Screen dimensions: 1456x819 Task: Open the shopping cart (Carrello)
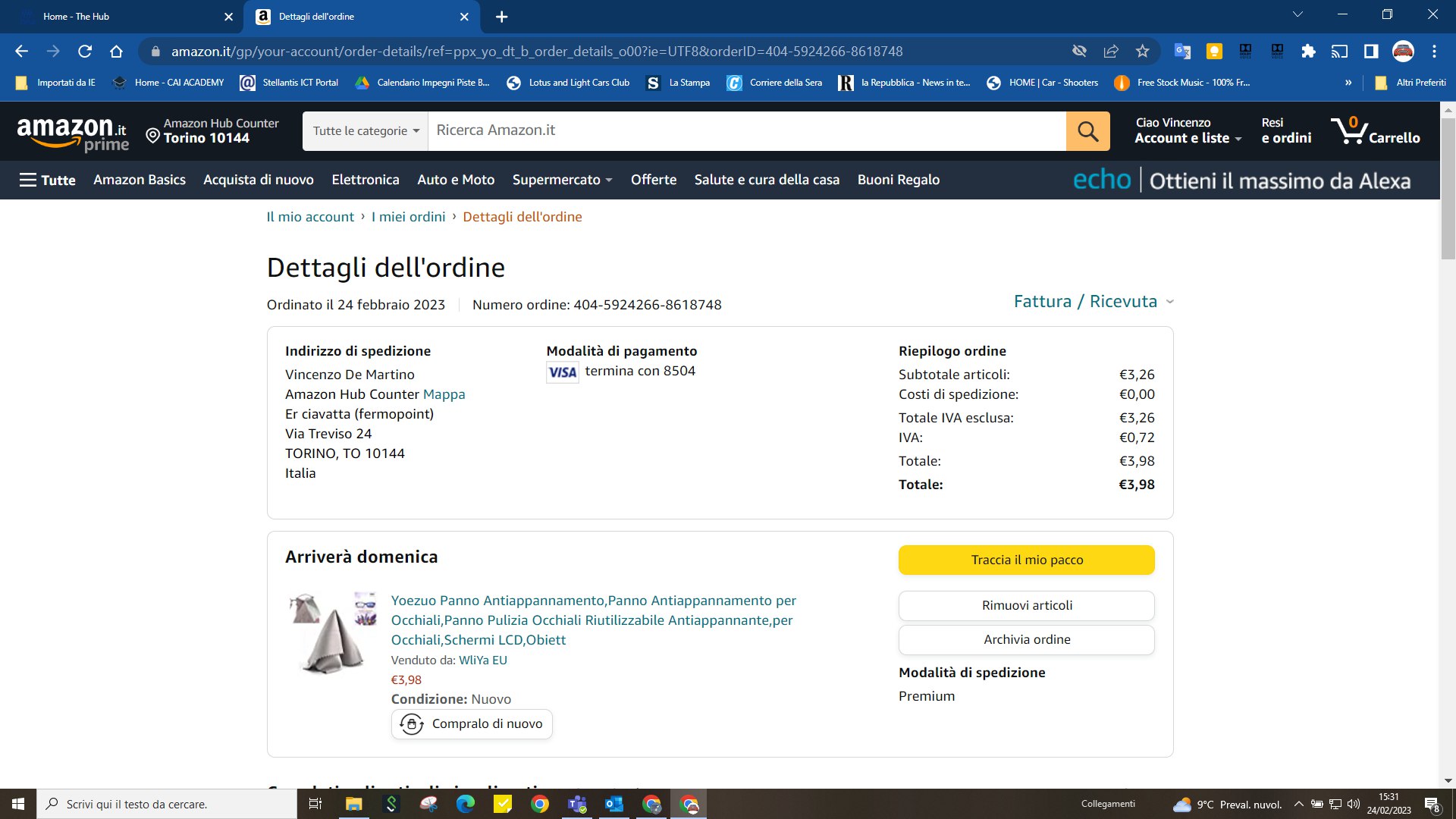click(x=1375, y=131)
